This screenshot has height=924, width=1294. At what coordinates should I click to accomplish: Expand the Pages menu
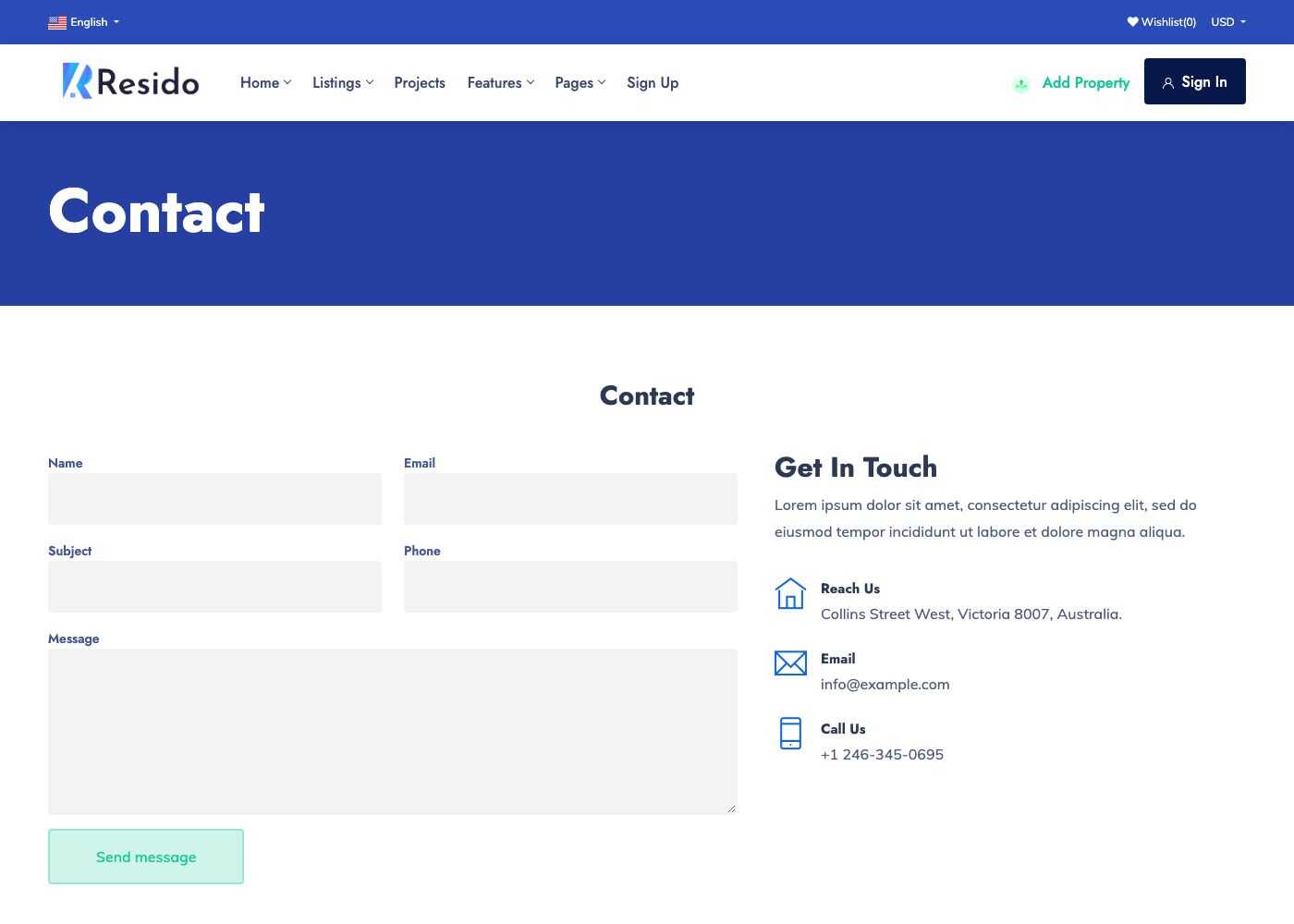coord(580,83)
